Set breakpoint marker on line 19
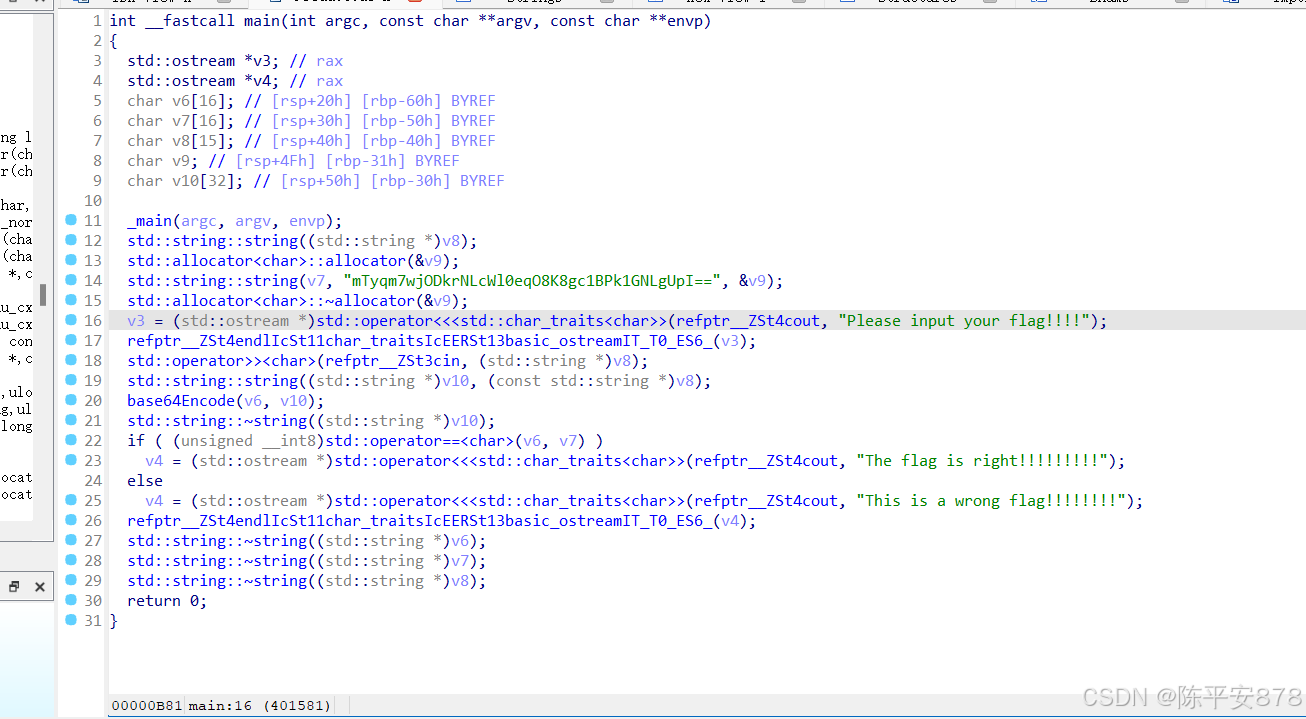This screenshot has width=1306, height=719. point(71,380)
